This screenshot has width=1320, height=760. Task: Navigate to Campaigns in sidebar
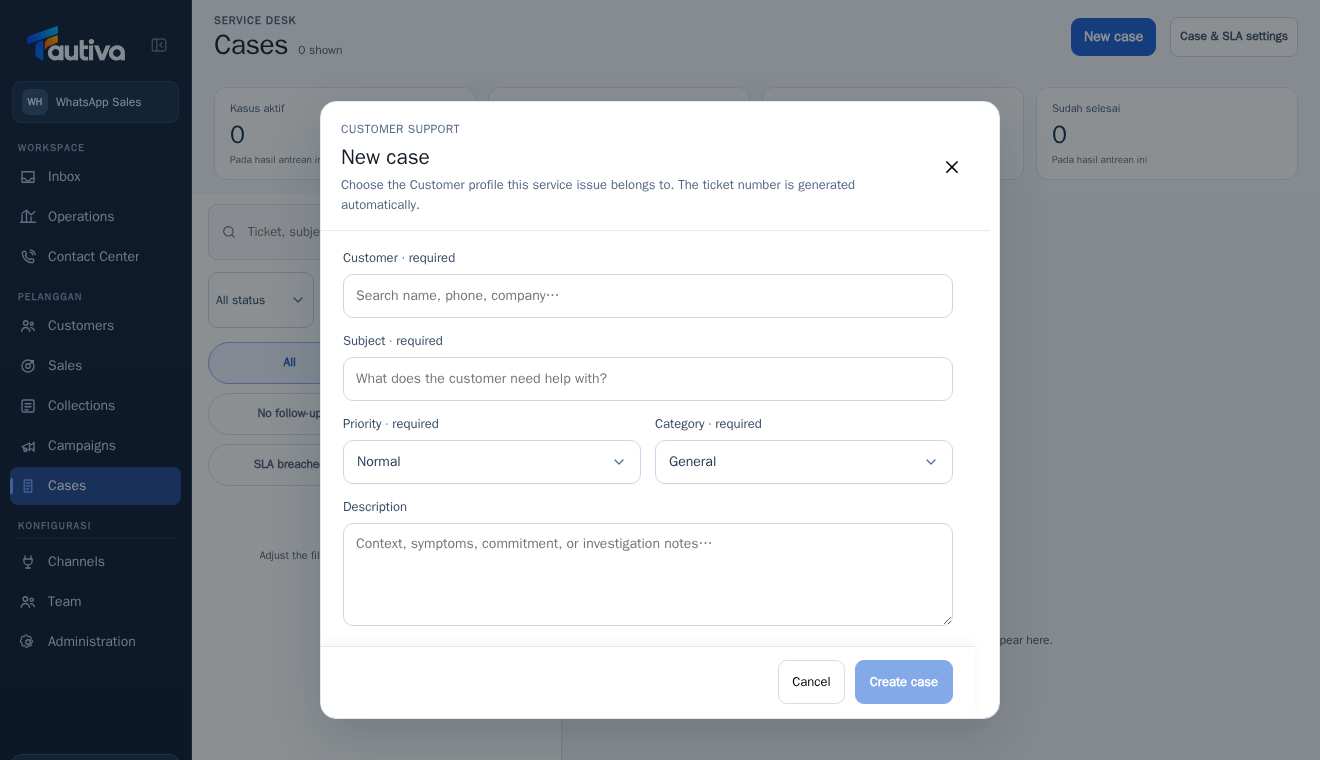point(96,446)
